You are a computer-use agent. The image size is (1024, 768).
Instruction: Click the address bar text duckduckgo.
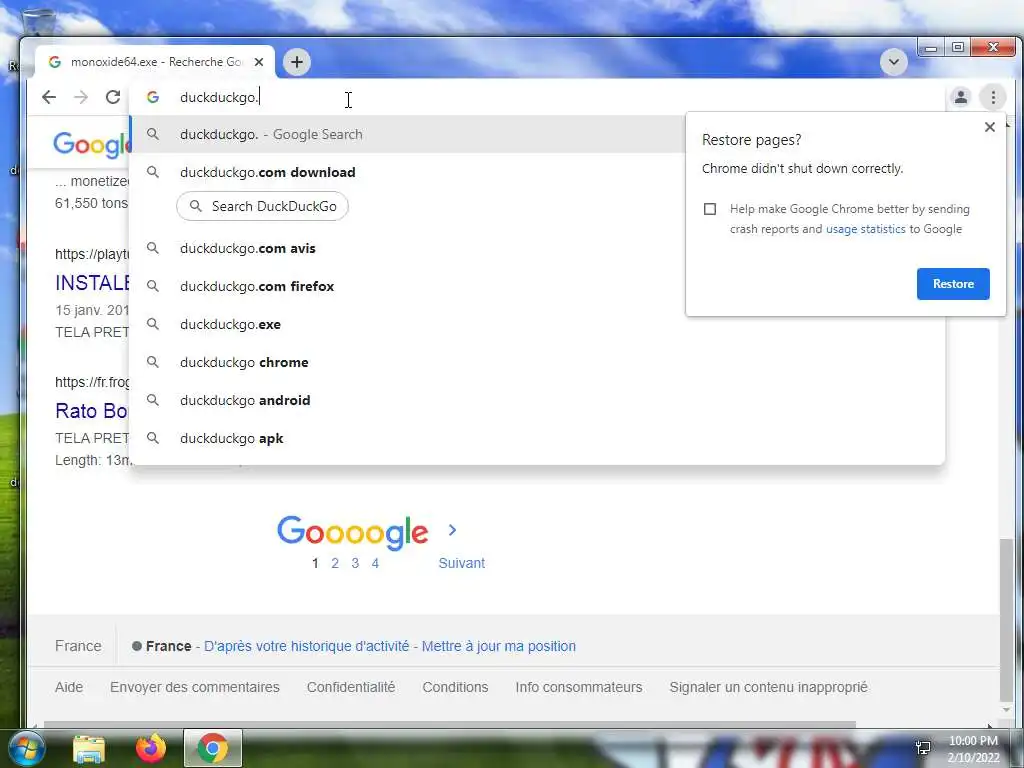click(x=219, y=97)
